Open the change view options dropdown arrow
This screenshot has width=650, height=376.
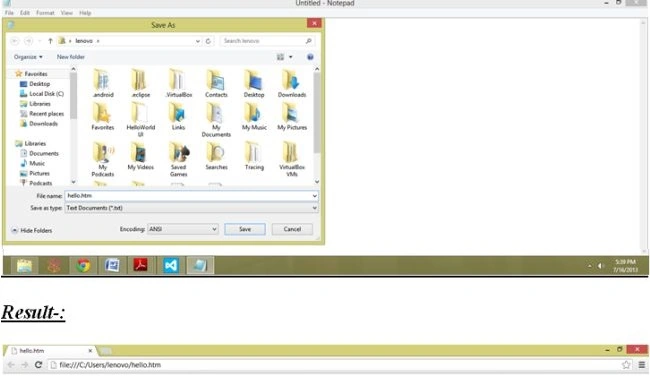(x=291, y=57)
